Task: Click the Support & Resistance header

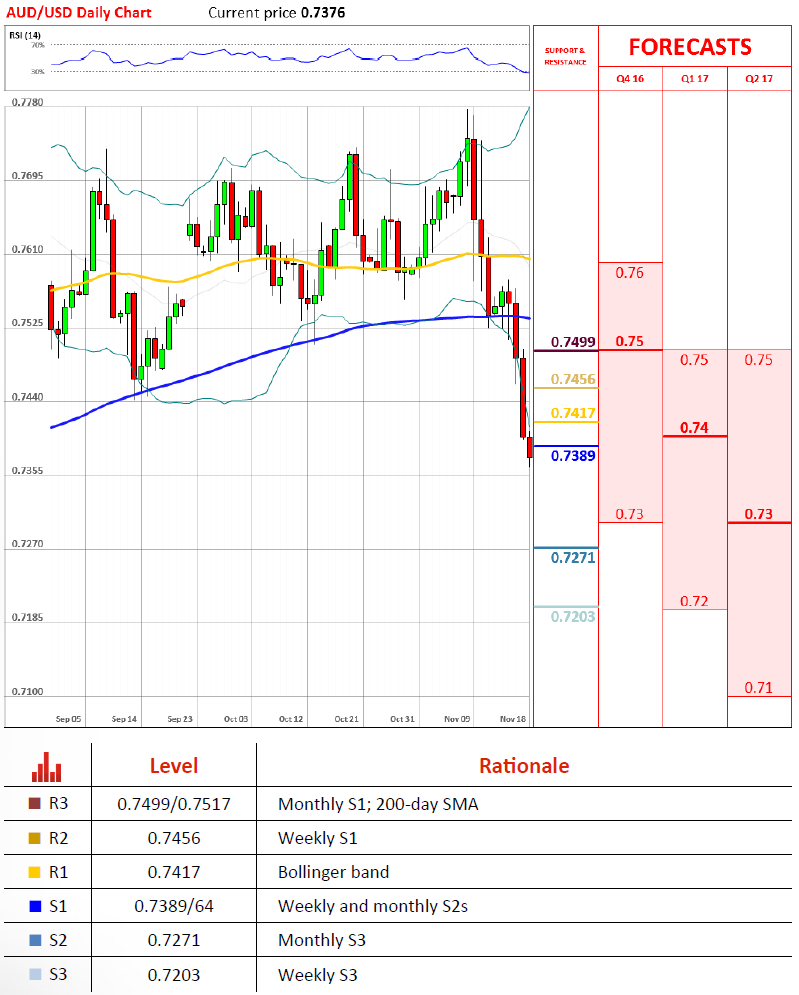Action: (565, 56)
